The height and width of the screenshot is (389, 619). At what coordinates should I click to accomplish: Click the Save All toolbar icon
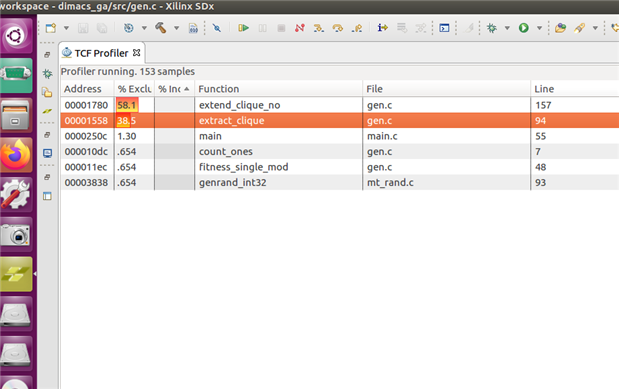tap(102, 28)
